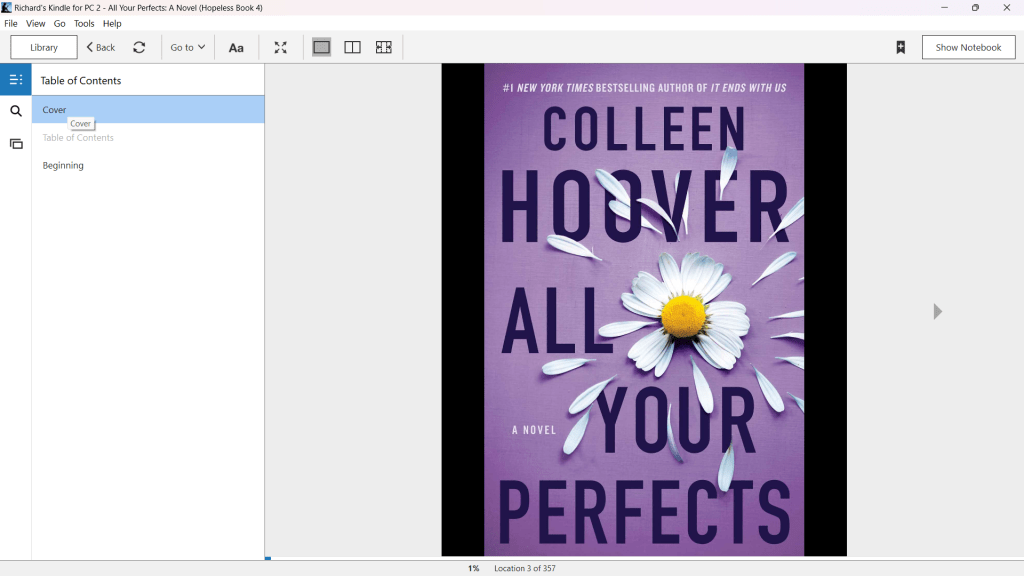Click the search magnifier icon in sidebar
The image size is (1024, 576).
16,111
